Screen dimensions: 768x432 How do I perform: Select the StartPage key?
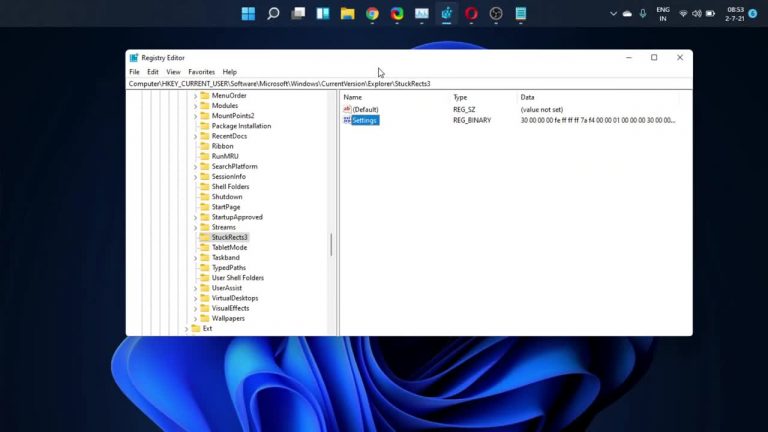pyautogui.click(x=226, y=207)
